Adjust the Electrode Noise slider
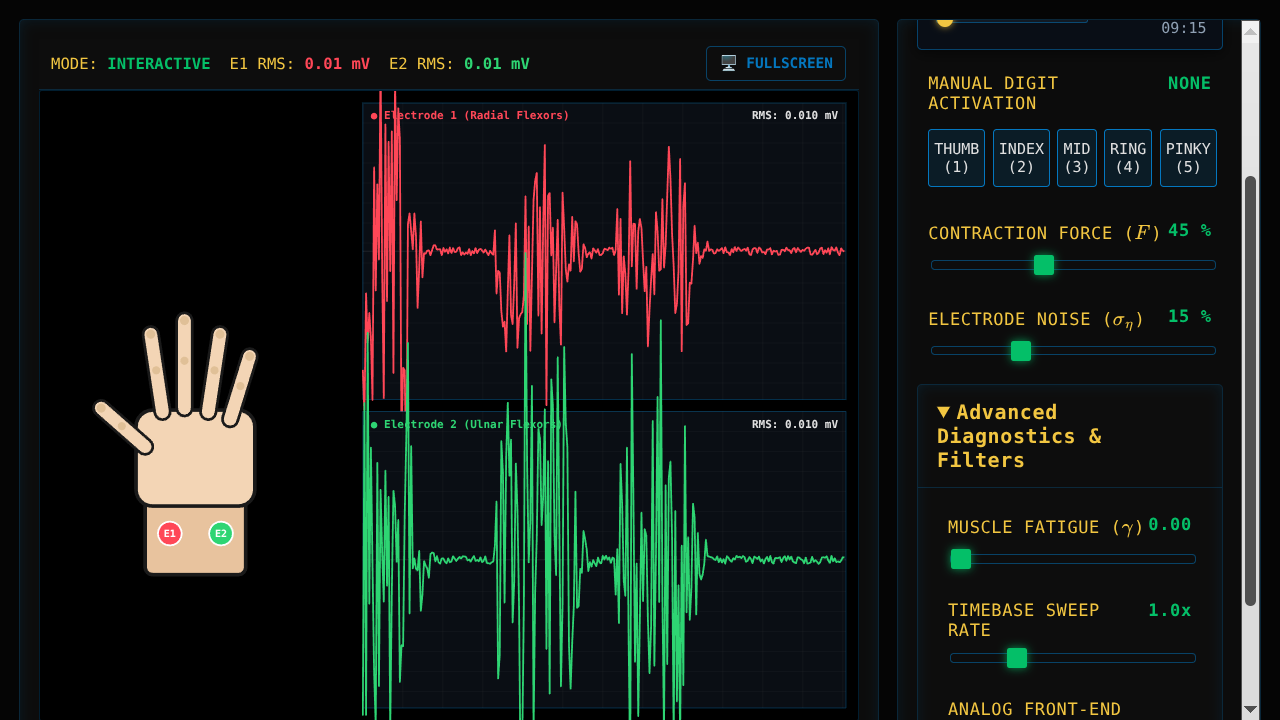Image resolution: width=1280 pixels, height=720 pixels. [1073, 351]
